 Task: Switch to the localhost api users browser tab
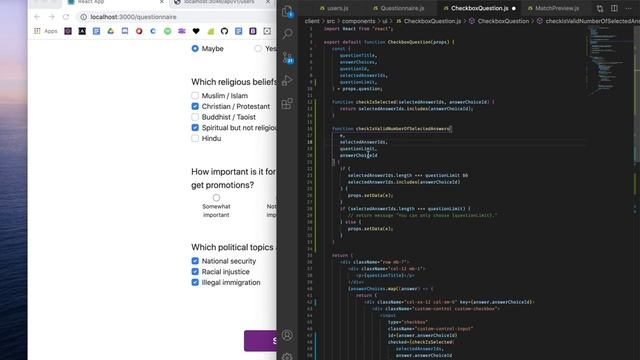222,2
